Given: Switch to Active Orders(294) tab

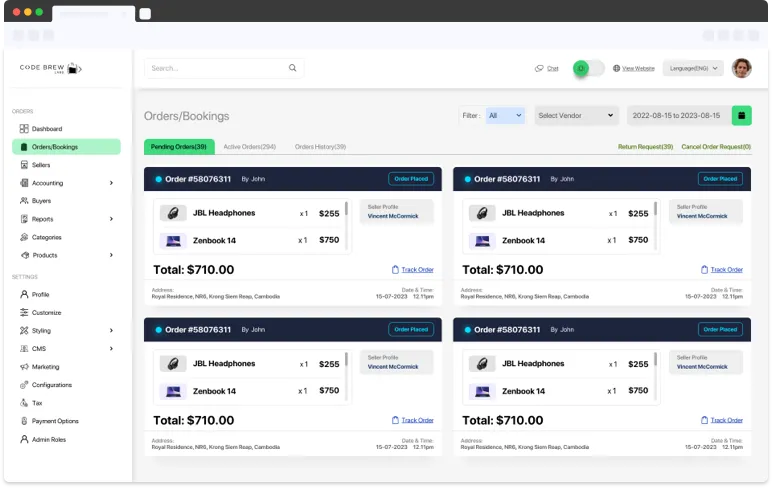Looking at the screenshot, I should coord(249,147).
